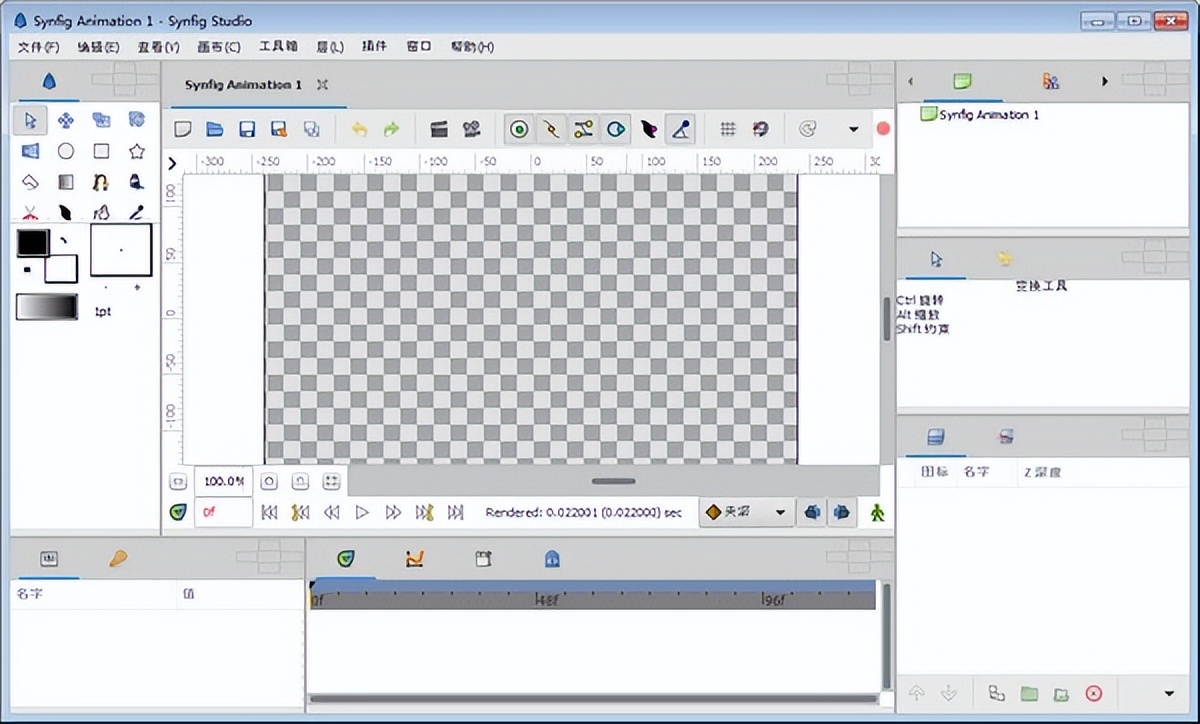Select the Smooth Move tool
Screen dimensions: 1200x724
coord(66,120)
